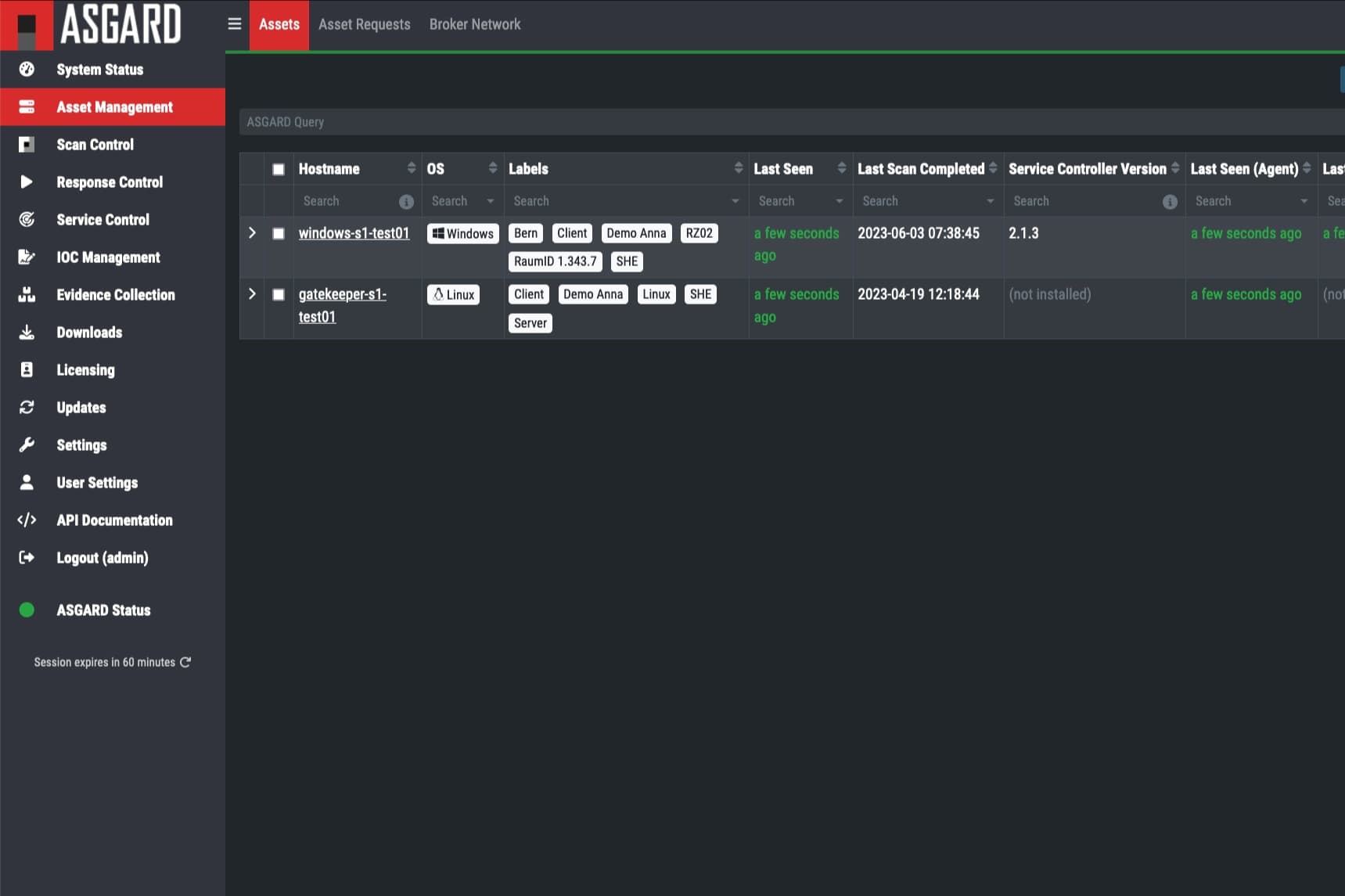Image resolution: width=1345 pixels, height=896 pixels.
Task: Sort by Labels column arrows
Action: [738, 168]
